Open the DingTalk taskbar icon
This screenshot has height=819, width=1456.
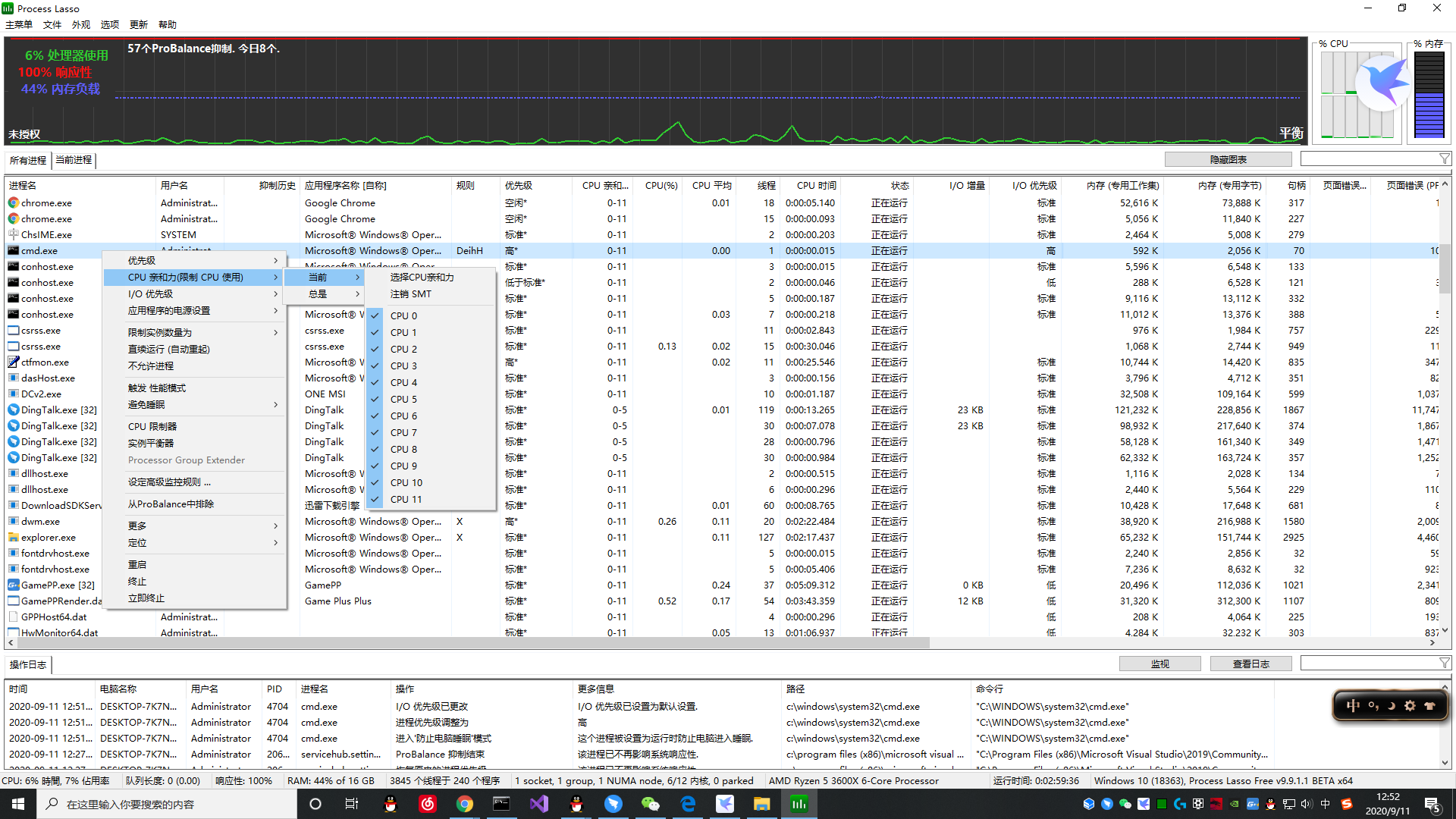click(613, 804)
